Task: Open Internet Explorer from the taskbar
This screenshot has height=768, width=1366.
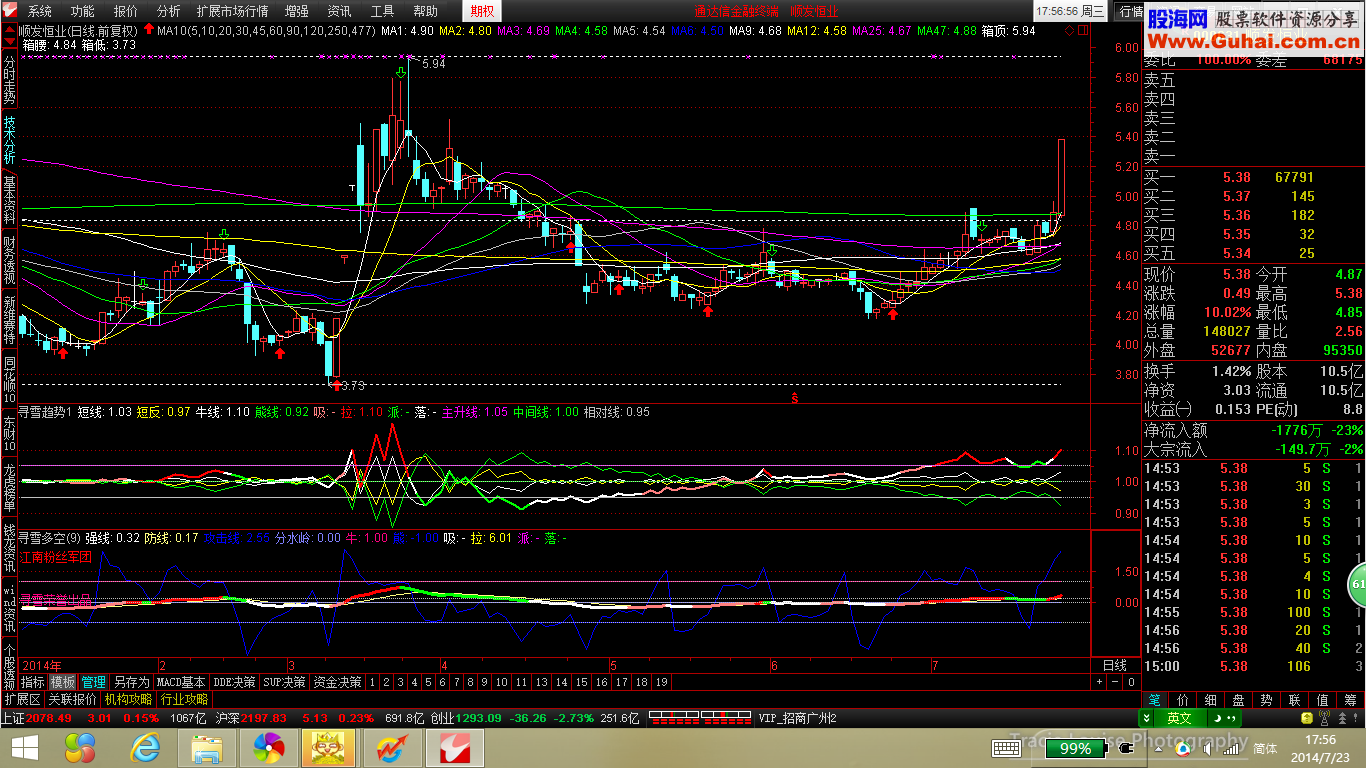Action: (145, 748)
